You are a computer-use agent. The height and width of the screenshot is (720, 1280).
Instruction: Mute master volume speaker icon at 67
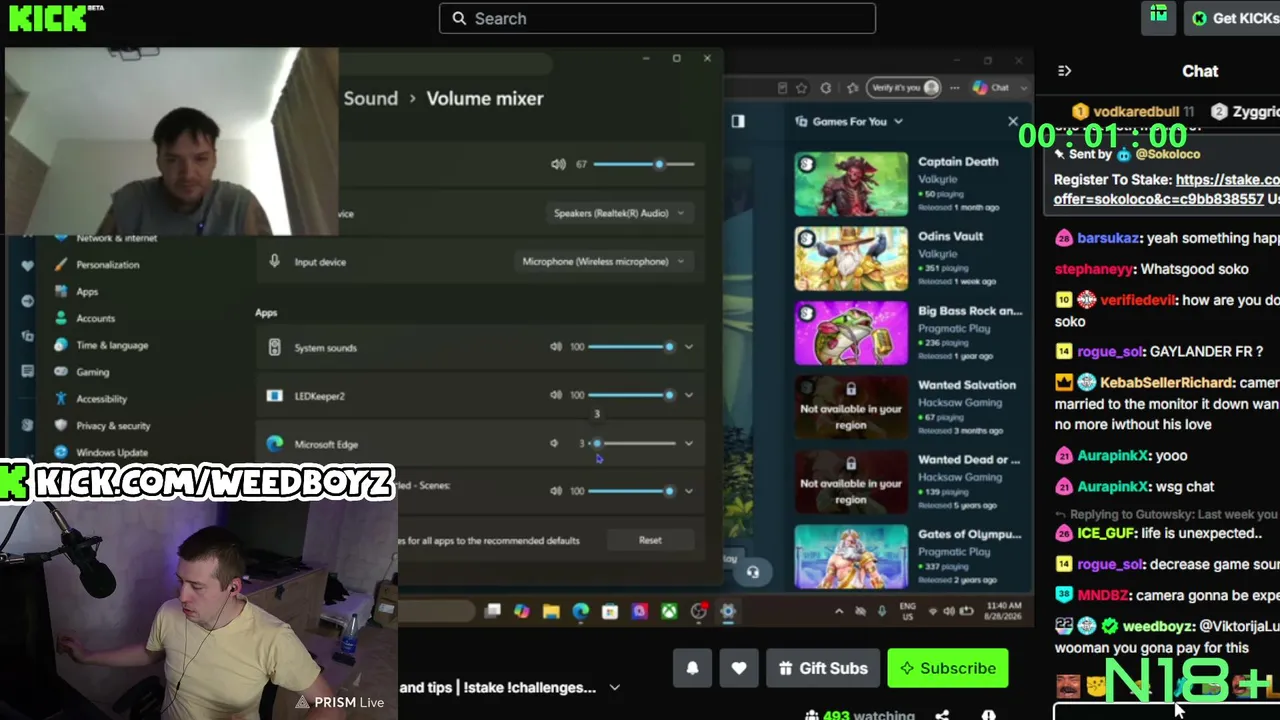pyautogui.click(x=558, y=164)
